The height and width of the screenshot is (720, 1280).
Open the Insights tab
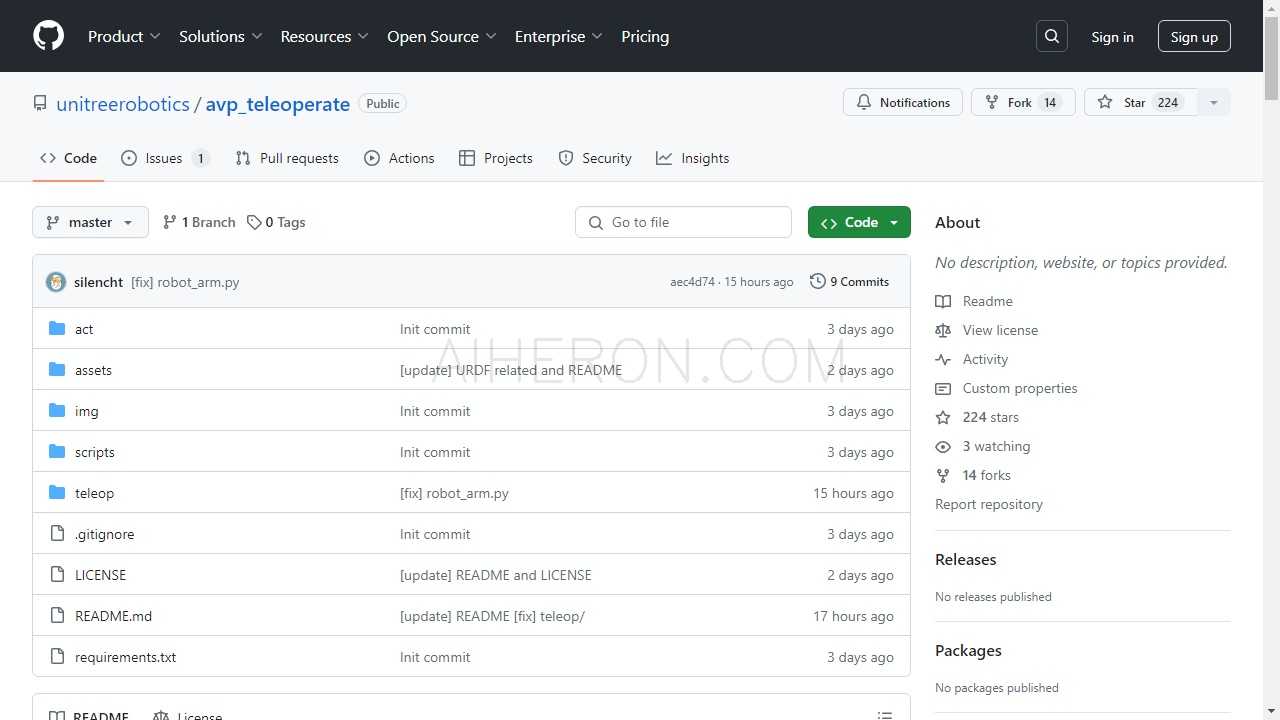tap(693, 158)
